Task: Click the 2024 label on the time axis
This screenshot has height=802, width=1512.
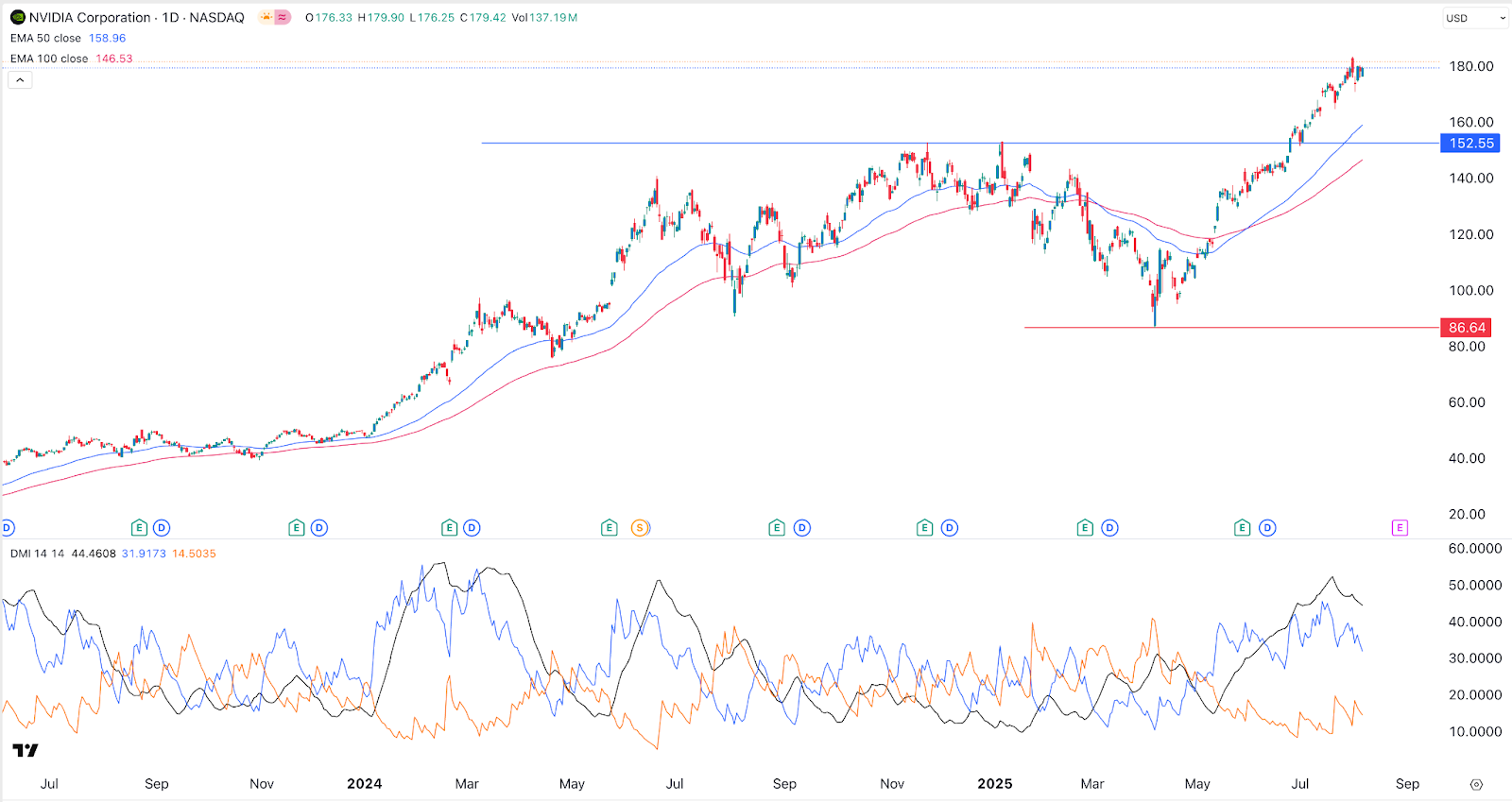Action: click(364, 784)
